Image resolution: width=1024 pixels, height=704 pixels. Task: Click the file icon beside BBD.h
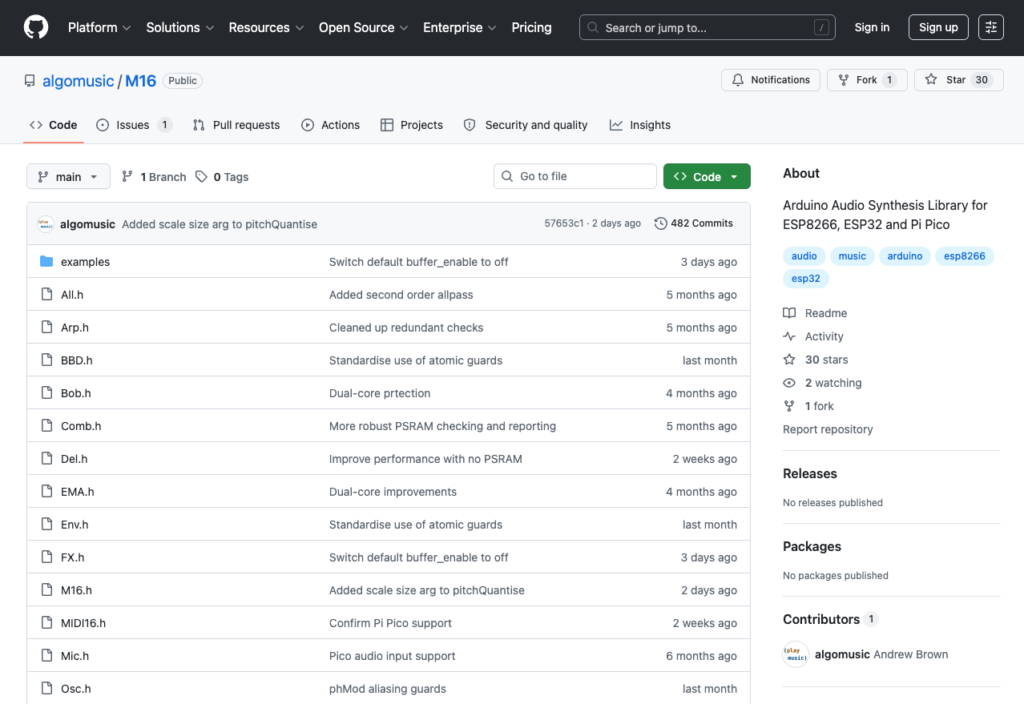click(46, 360)
